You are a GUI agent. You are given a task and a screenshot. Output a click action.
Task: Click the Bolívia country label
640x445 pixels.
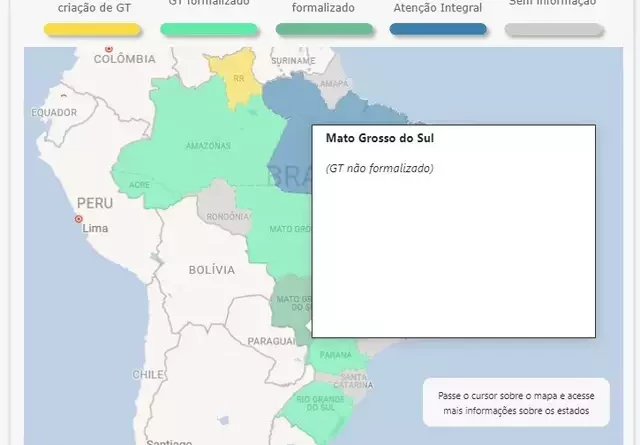tap(212, 270)
